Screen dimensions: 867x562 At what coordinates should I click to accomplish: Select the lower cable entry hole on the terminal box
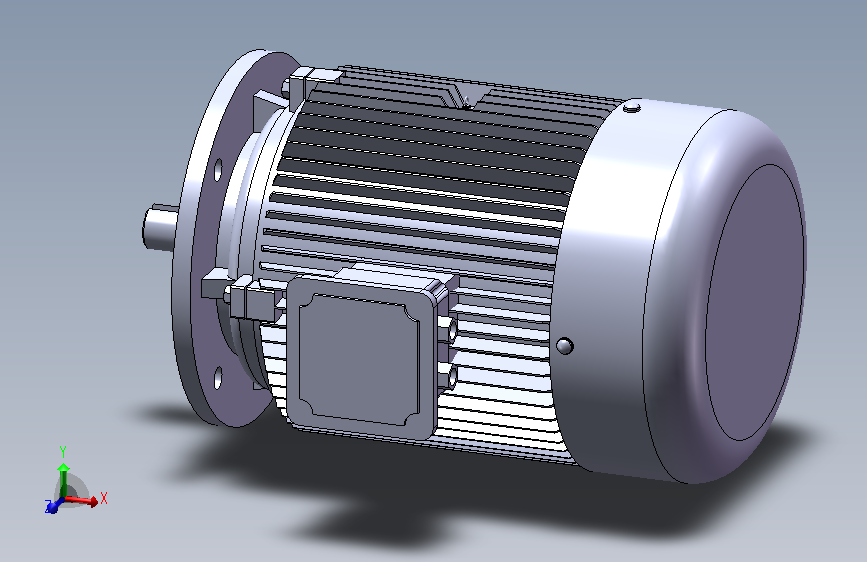452,376
